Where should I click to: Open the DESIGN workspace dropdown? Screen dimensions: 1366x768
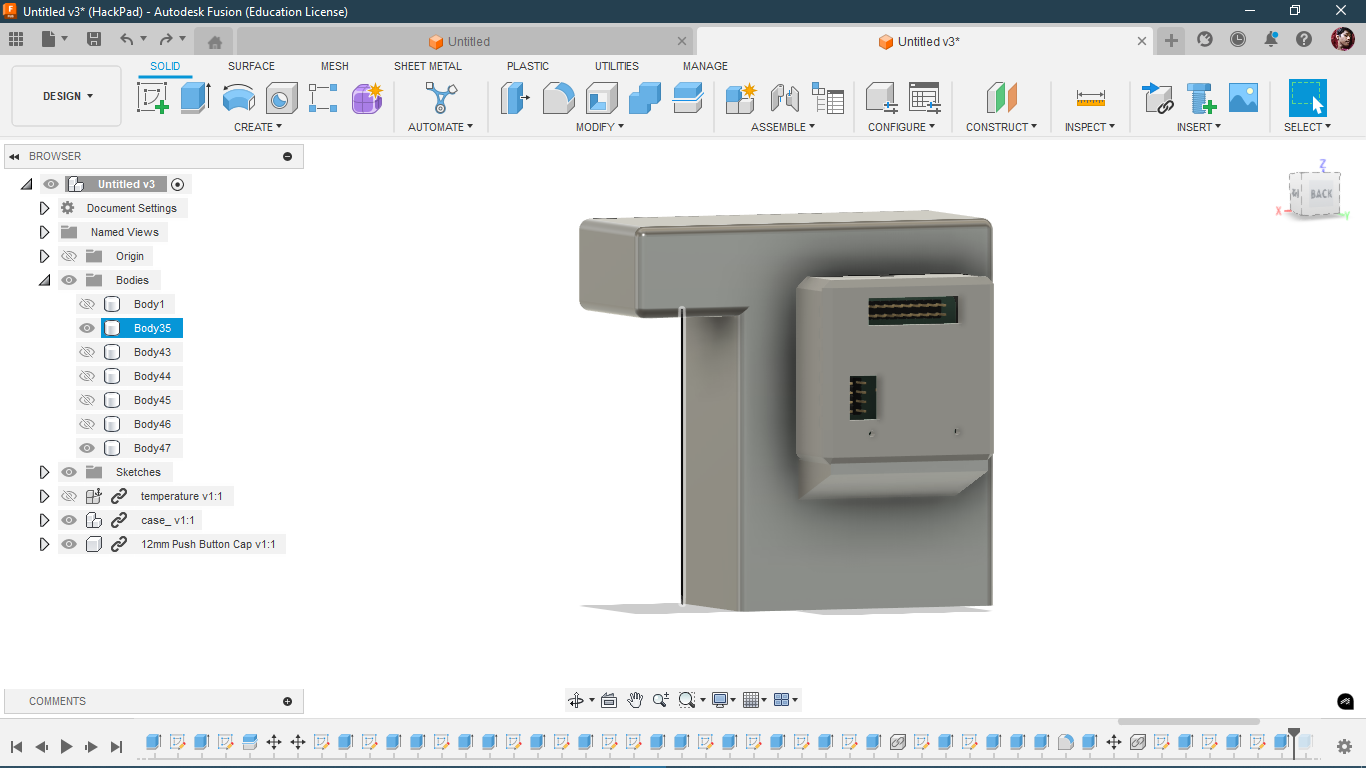67,96
